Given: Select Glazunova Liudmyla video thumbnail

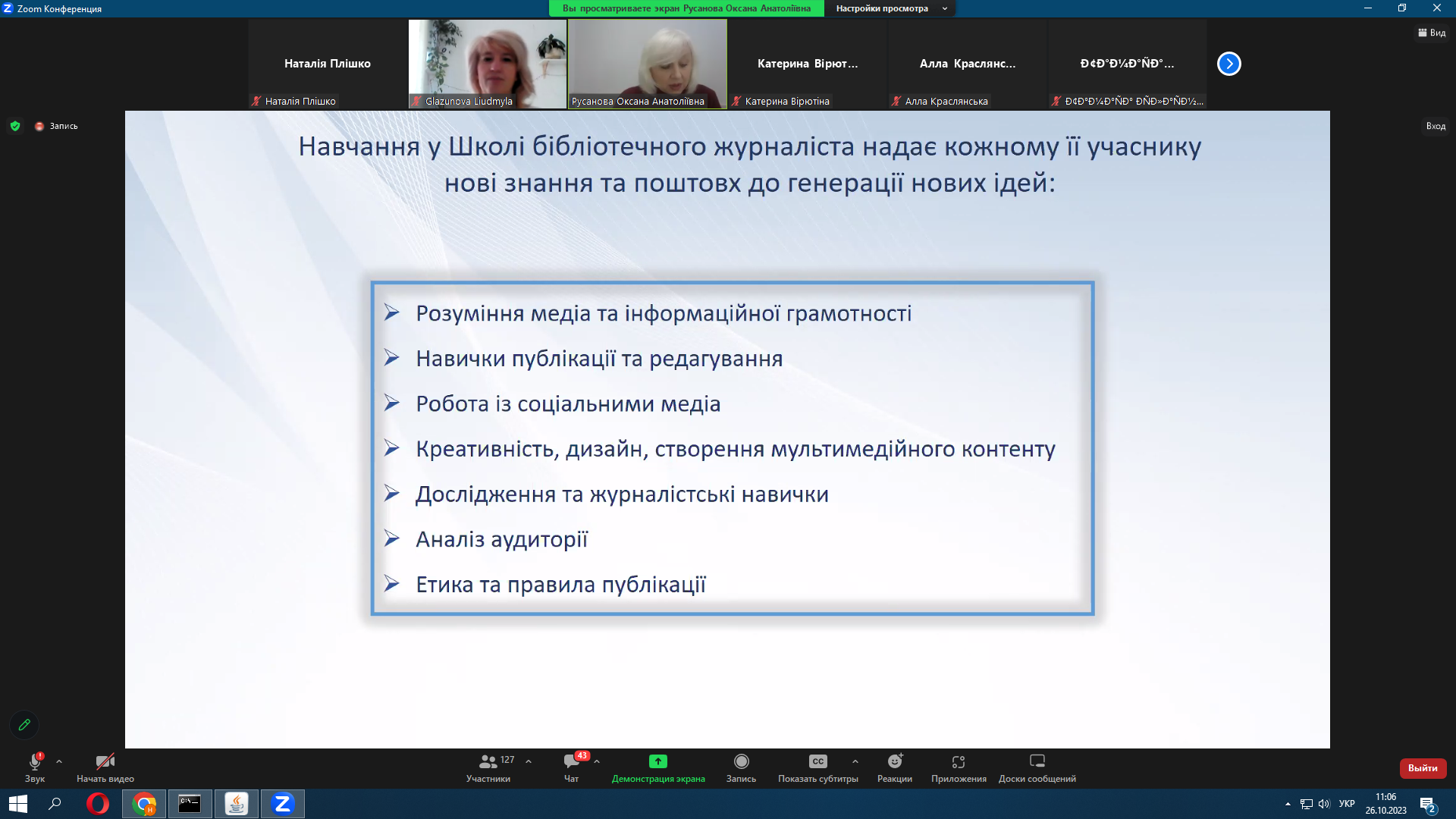Looking at the screenshot, I should (x=488, y=64).
